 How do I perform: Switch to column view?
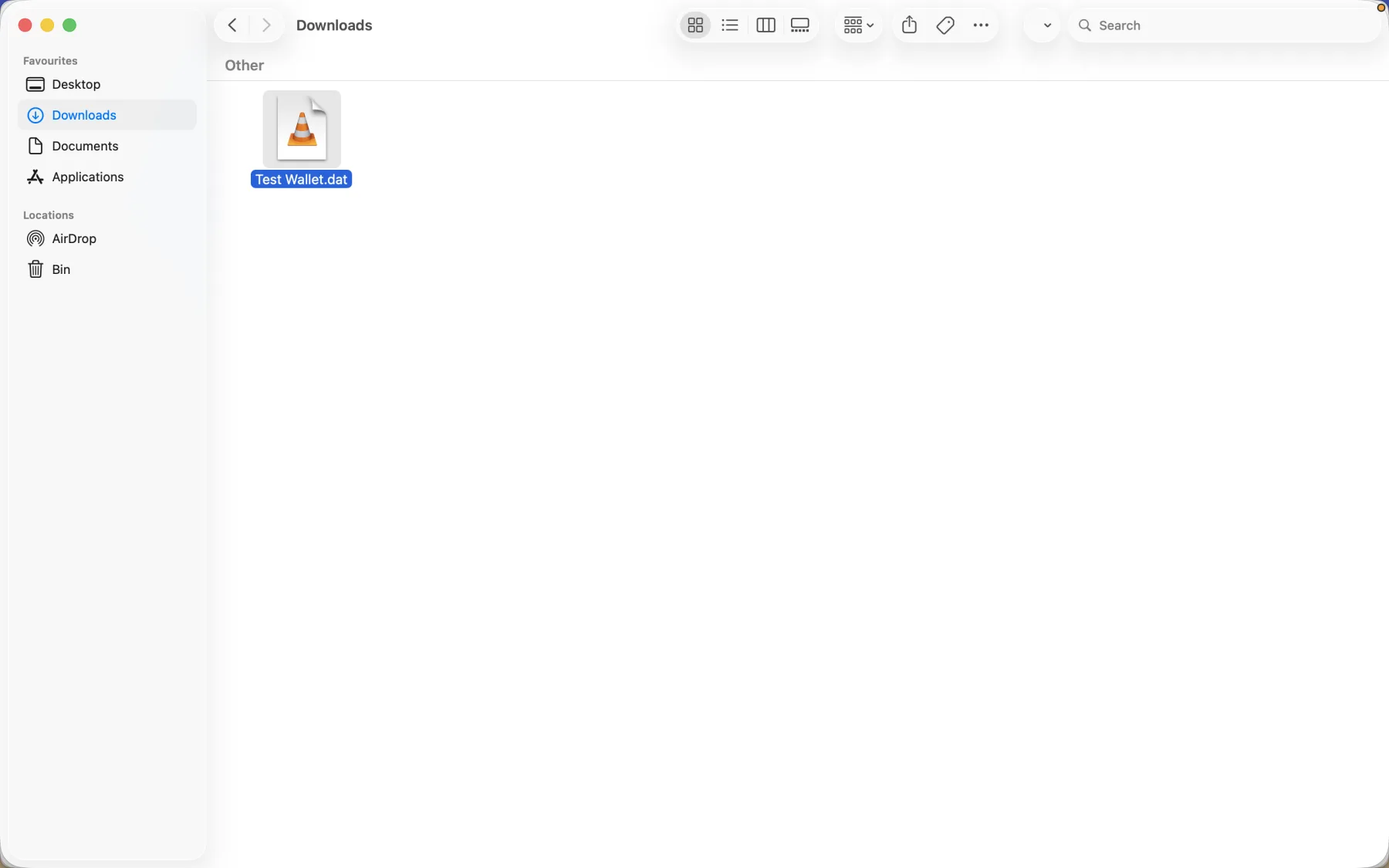click(765, 25)
